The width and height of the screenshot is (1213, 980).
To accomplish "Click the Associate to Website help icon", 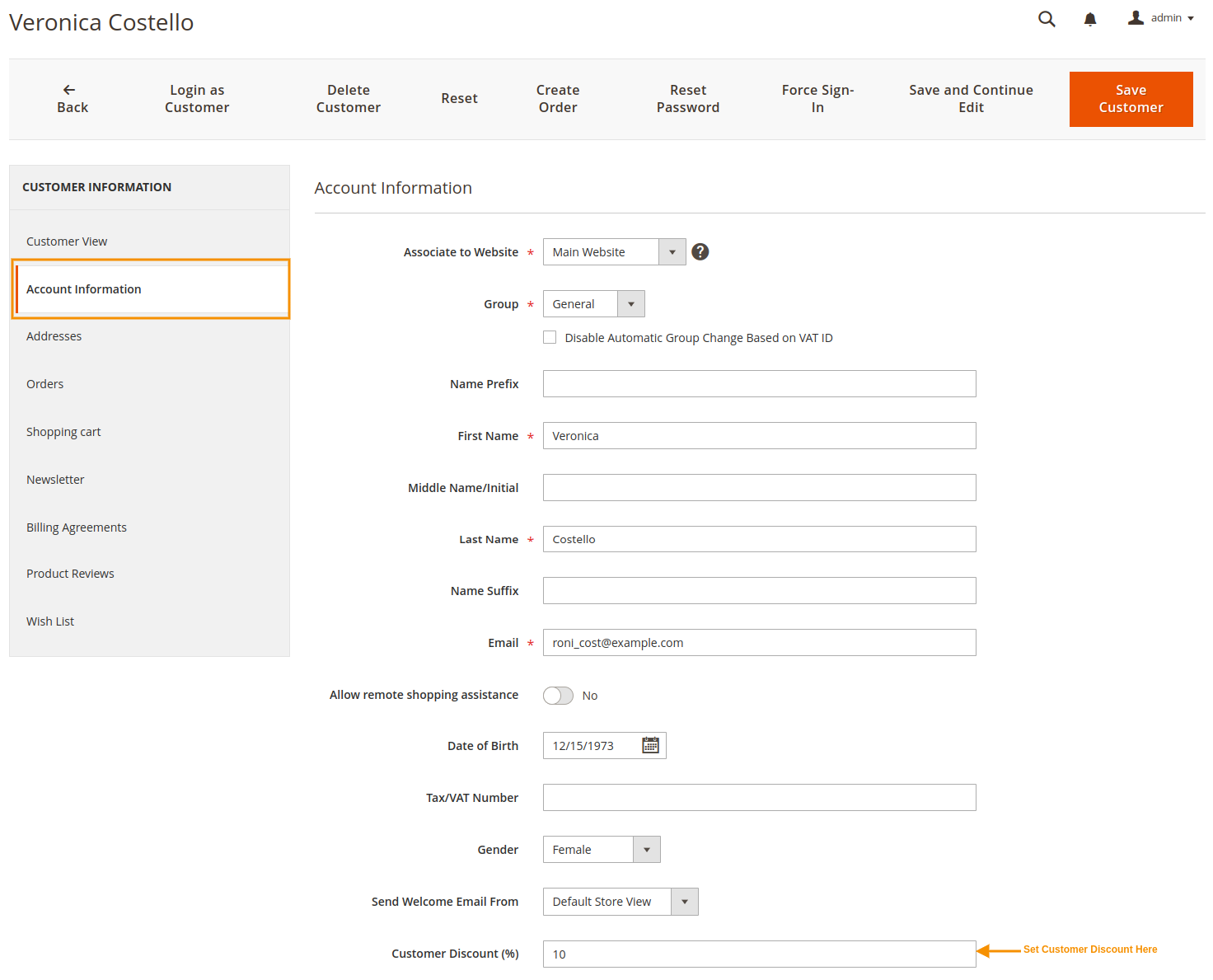I will 700,251.
